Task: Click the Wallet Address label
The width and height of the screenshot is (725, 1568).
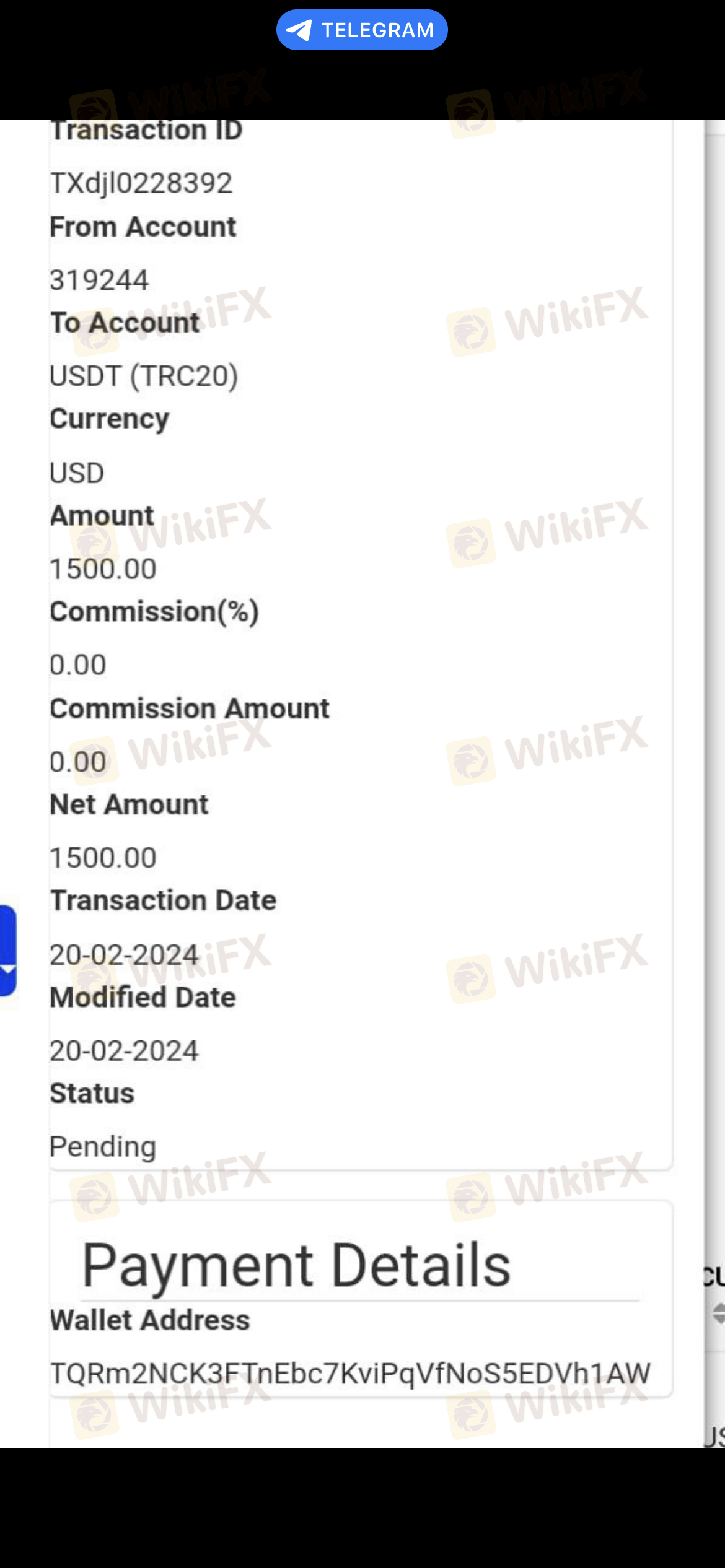Action: [150, 1320]
